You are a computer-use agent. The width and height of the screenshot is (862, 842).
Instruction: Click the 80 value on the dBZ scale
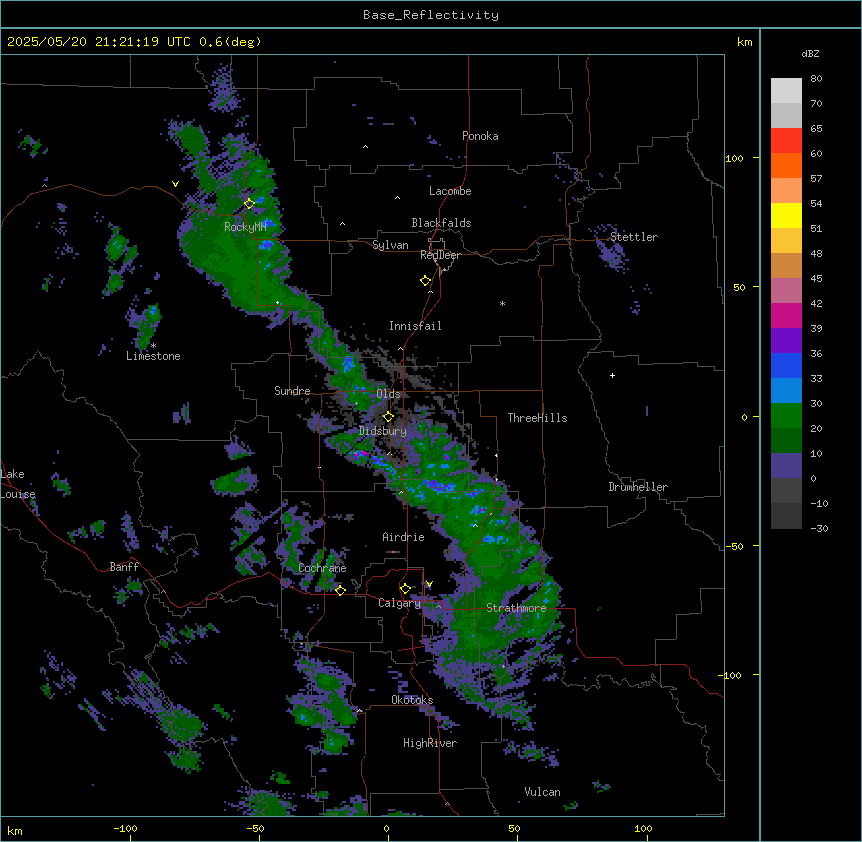click(816, 79)
